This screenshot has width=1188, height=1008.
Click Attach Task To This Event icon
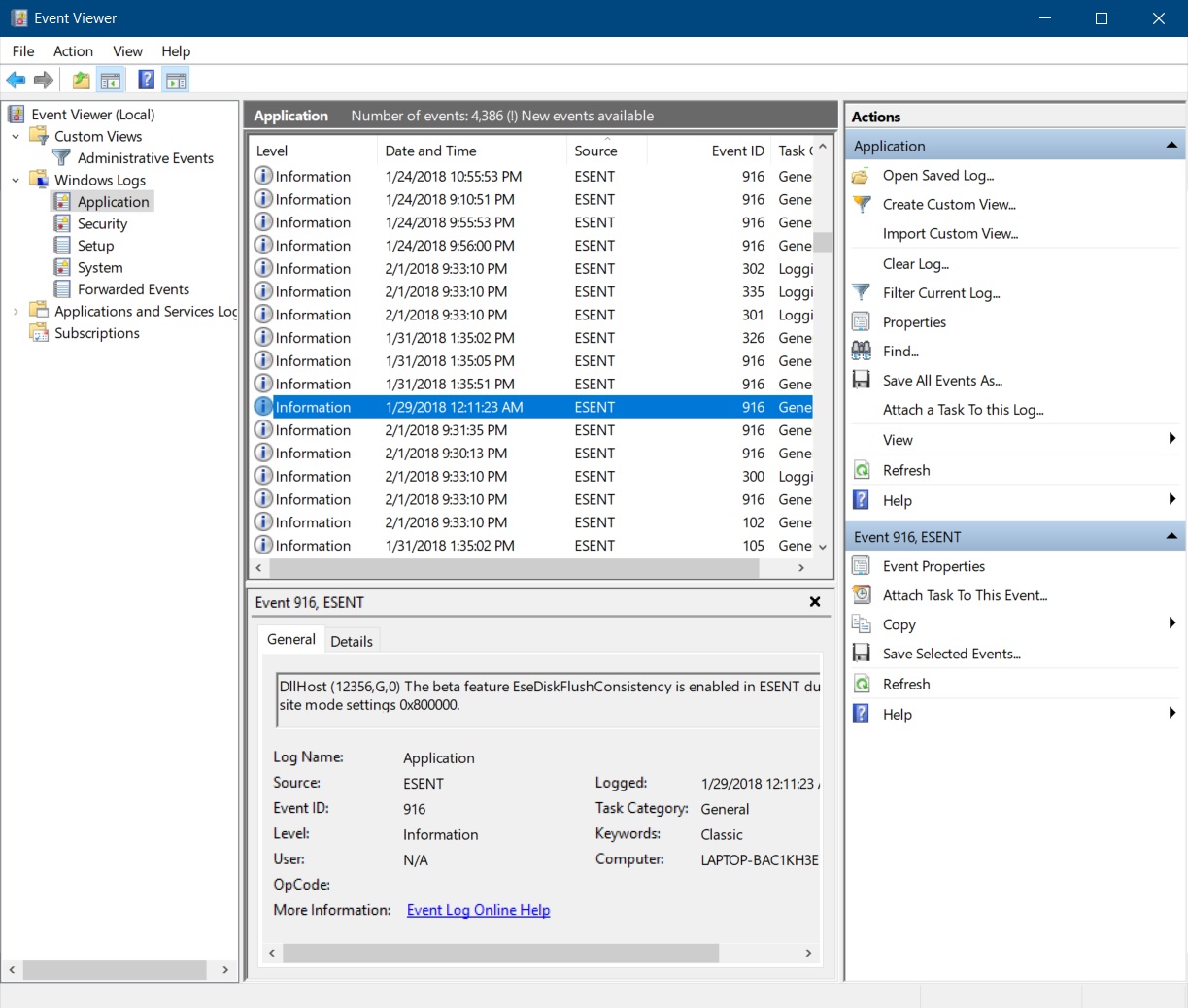pyautogui.click(x=861, y=595)
